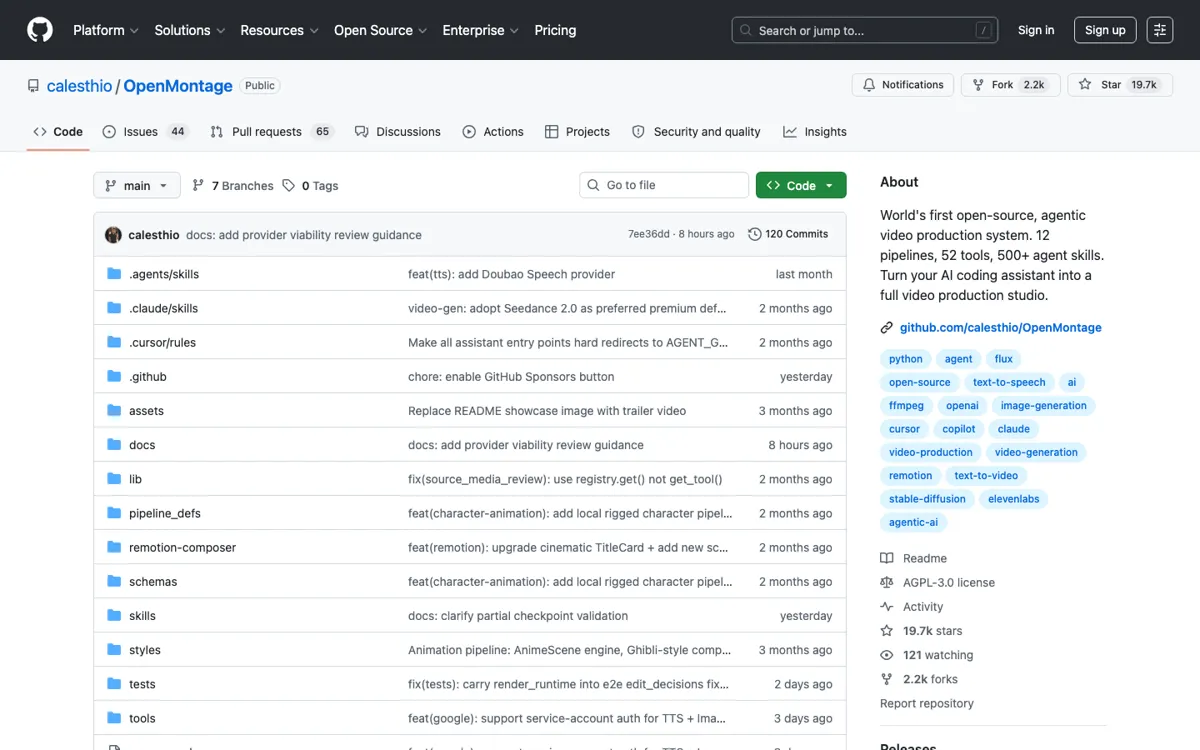Open the GitHub home logo
This screenshot has height=750, width=1200.
click(40, 30)
